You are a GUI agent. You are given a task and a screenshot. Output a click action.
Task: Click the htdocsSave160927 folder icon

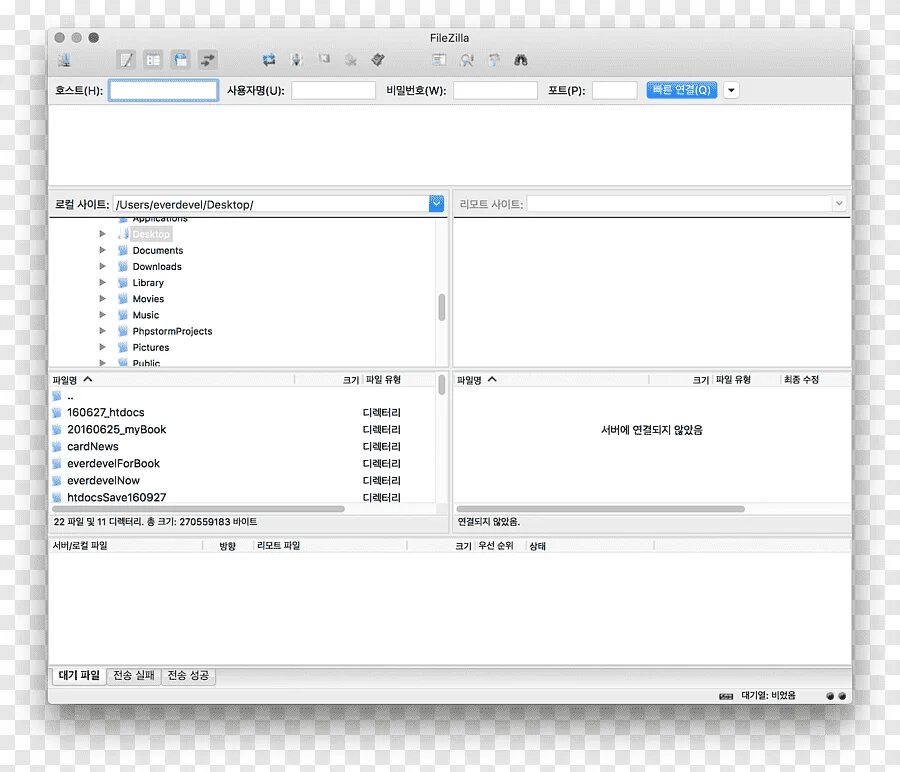tap(57, 498)
